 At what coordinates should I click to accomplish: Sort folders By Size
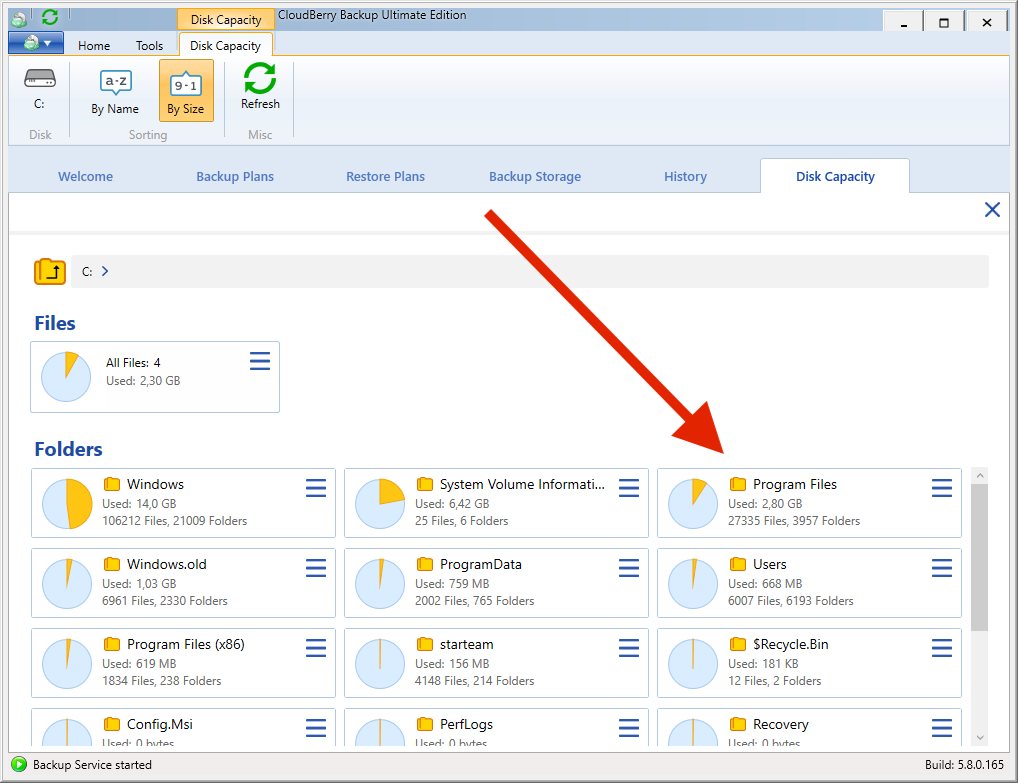pos(186,90)
